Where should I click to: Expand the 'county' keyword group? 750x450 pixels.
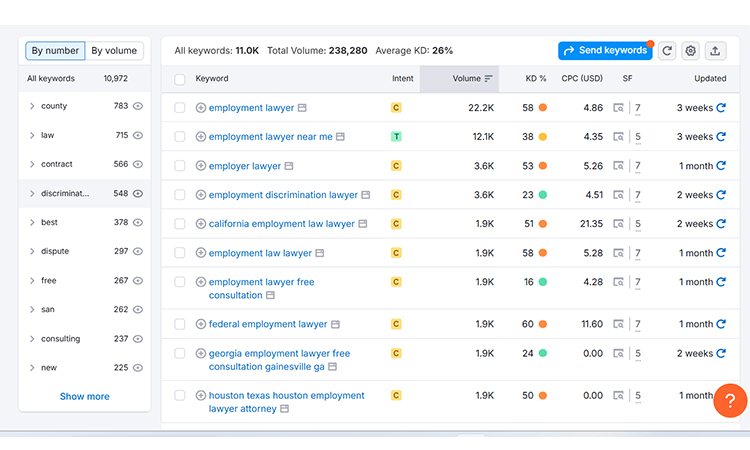click(x=32, y=106)
